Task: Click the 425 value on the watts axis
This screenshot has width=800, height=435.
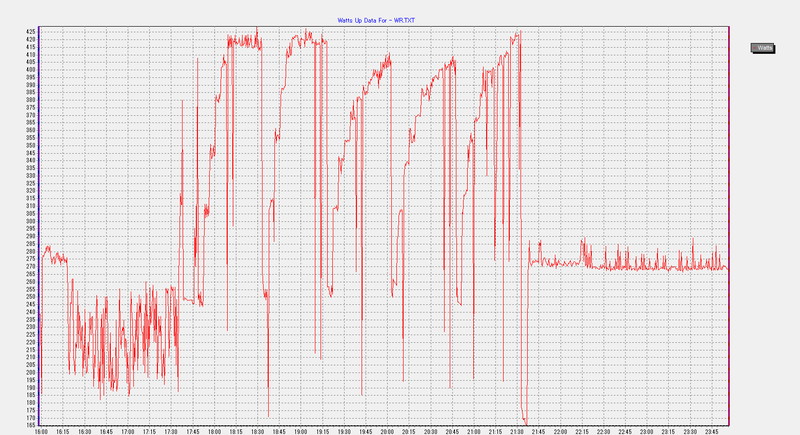Action: coord(31,32)
